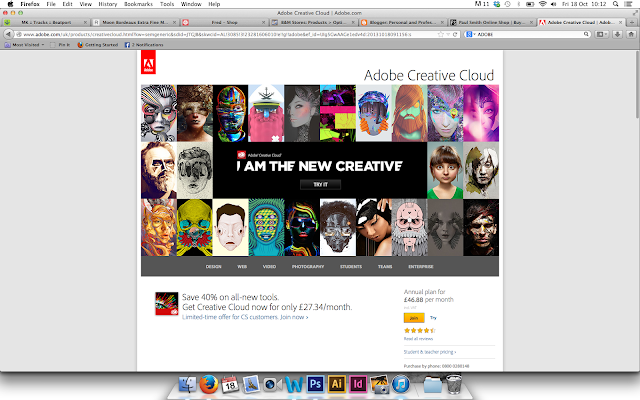Open iPhoto from the Dock
Viewport: 640px width, 400px height.
pos(379,384)
